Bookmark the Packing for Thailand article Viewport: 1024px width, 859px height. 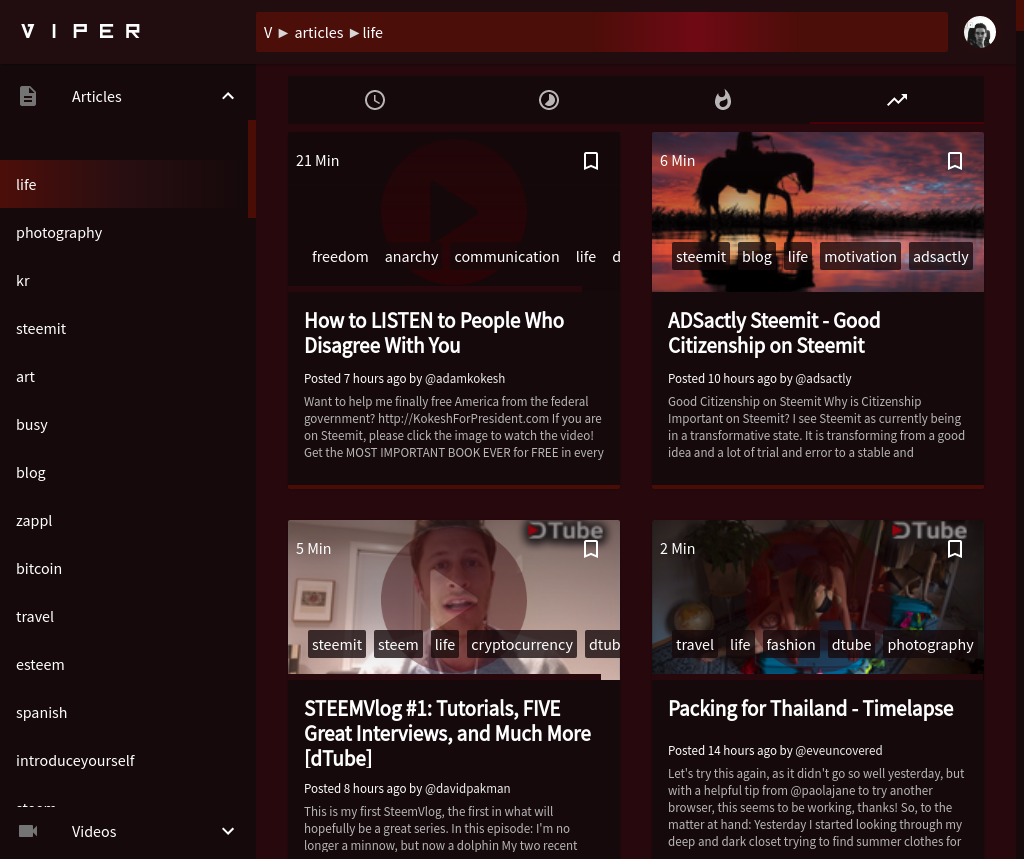(955, 549)
